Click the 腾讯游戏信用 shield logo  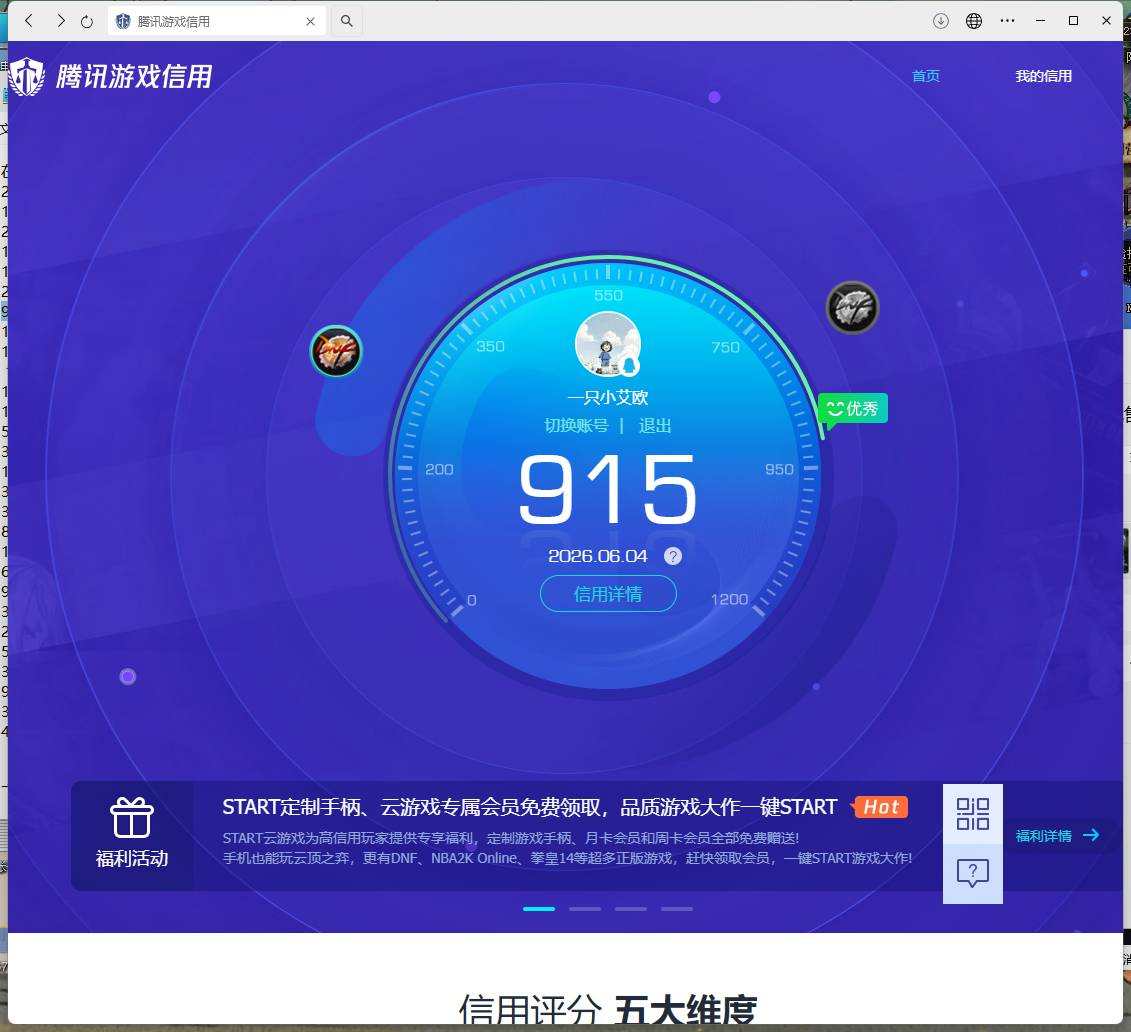tap(27, 76)
